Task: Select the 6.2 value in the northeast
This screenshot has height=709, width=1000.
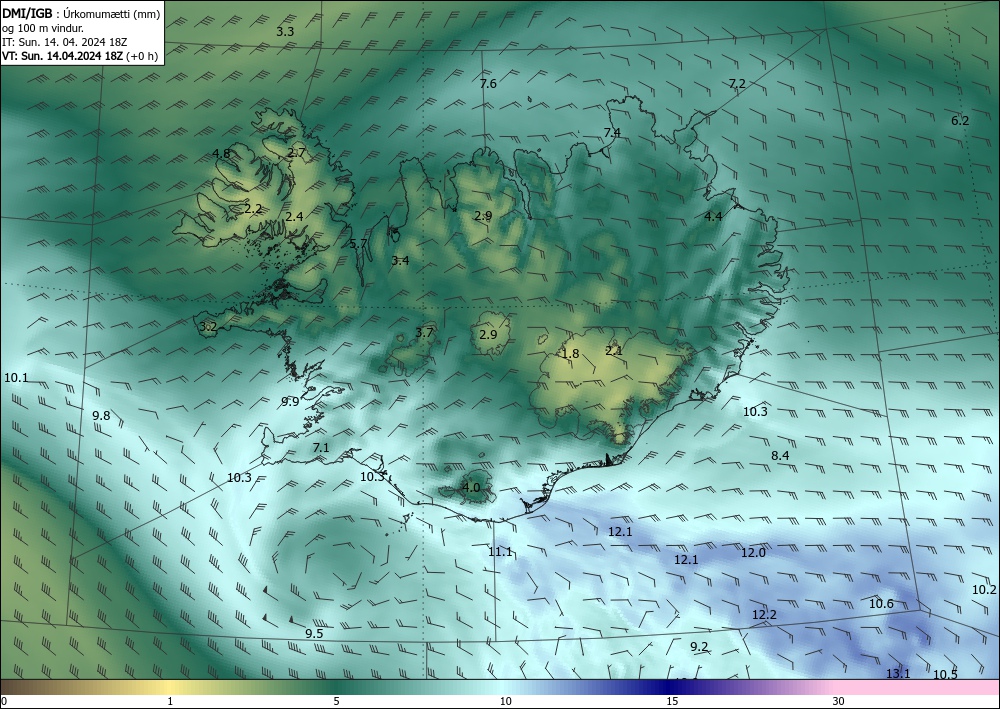Action: pyautogui.click(x=960, y=121)
